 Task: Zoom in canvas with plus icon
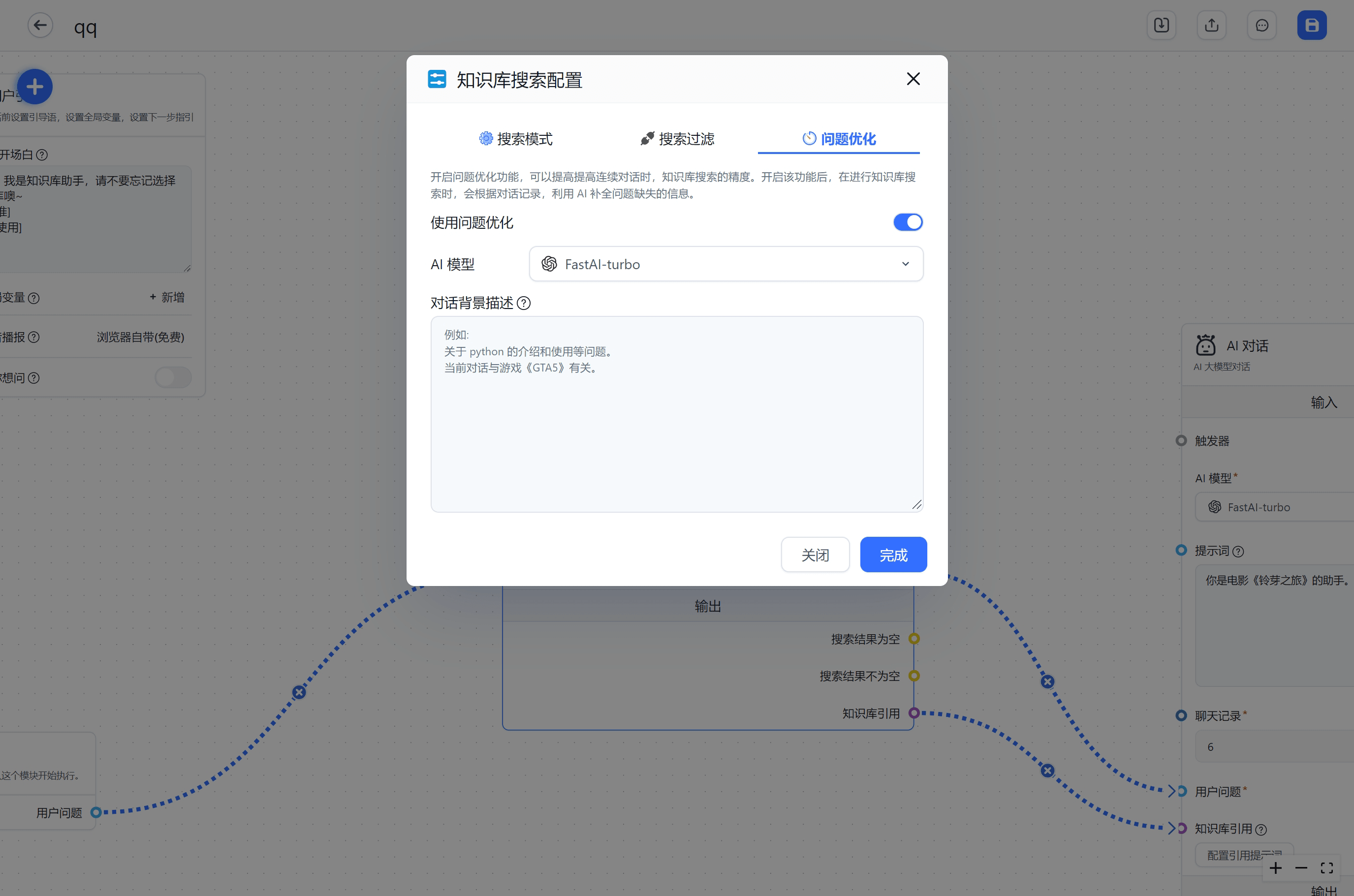pyautogui.click(x=1276, y=868)
